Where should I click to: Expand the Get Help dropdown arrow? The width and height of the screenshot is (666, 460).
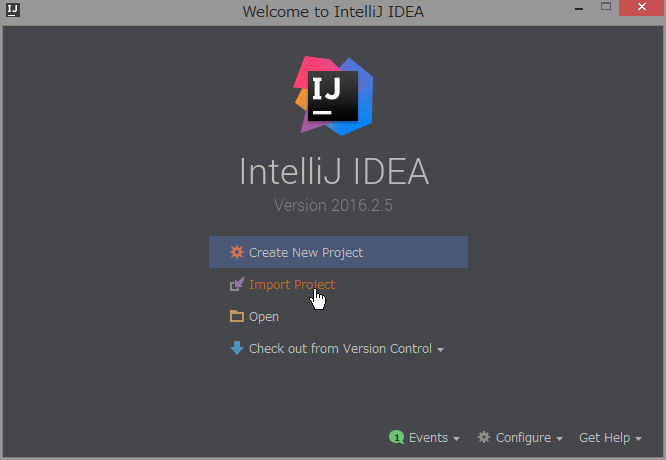(639, 439)
